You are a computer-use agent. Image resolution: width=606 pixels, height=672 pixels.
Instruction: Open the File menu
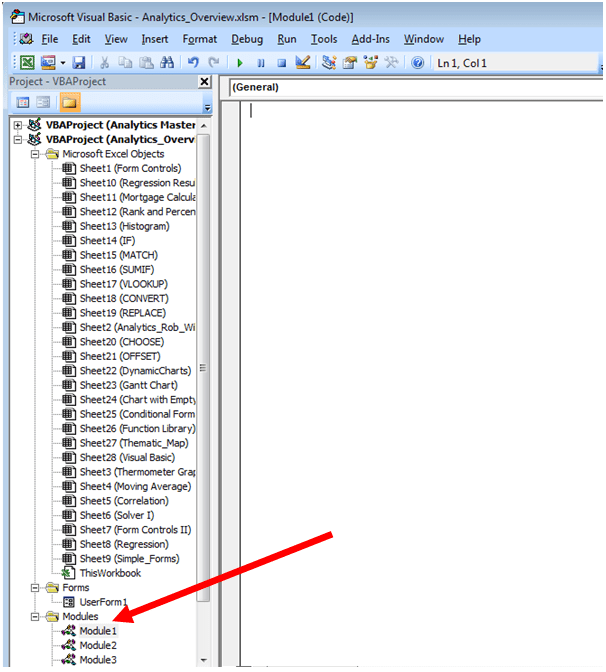coord(50,39)
